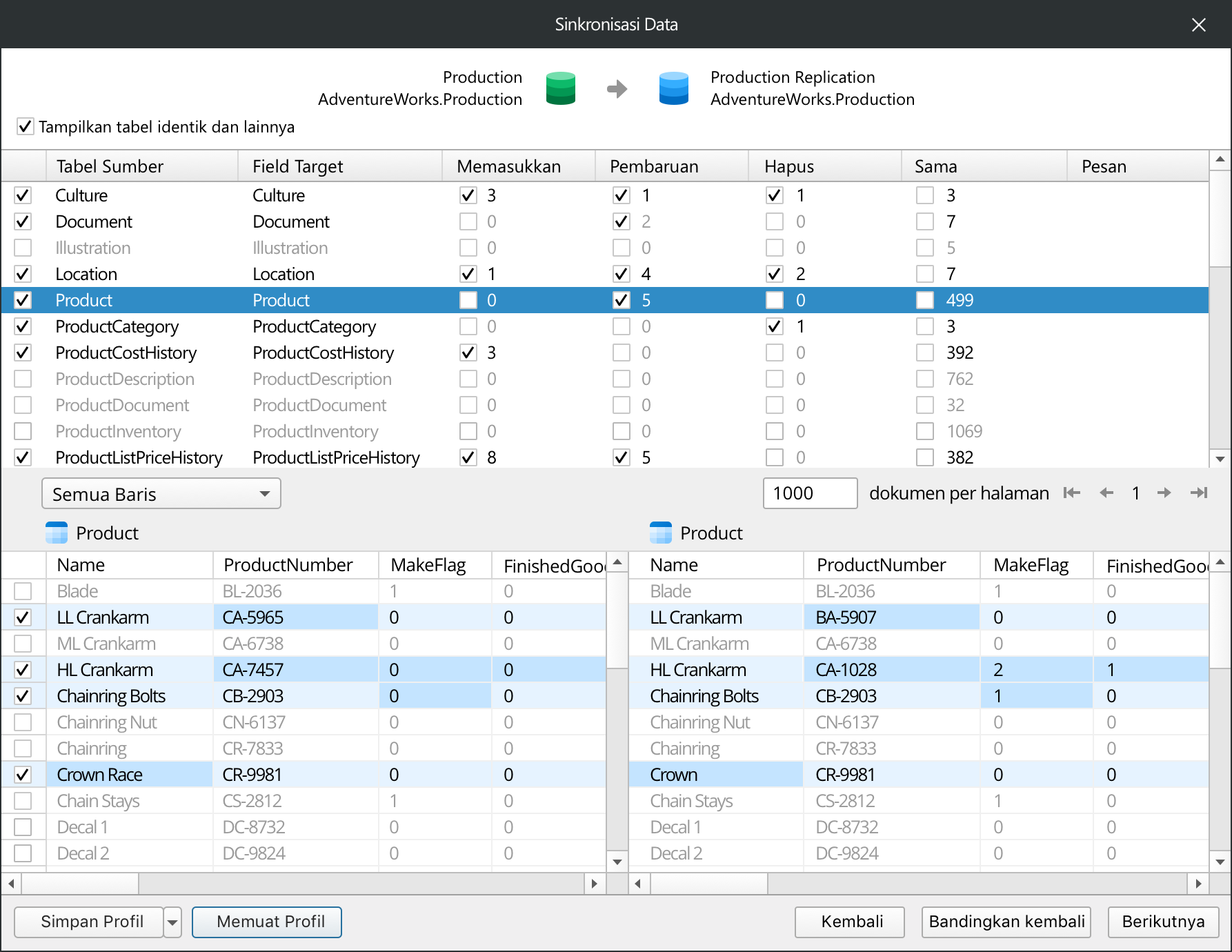
Task: Click the left Product table icon
Action: tap(57, 533)
